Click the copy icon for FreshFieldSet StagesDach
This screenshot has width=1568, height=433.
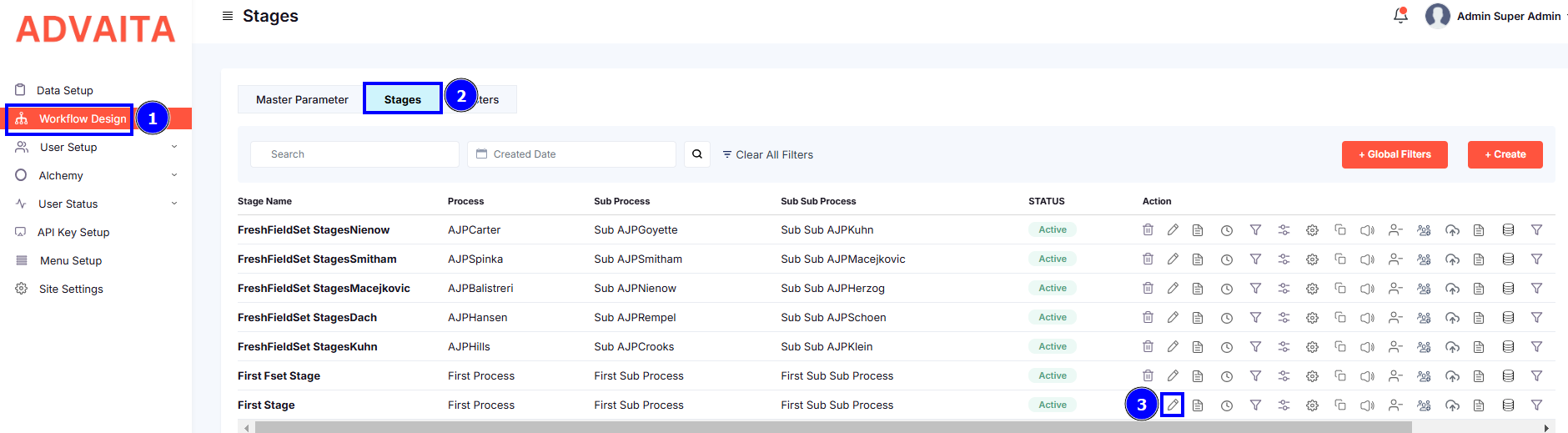1340,318
